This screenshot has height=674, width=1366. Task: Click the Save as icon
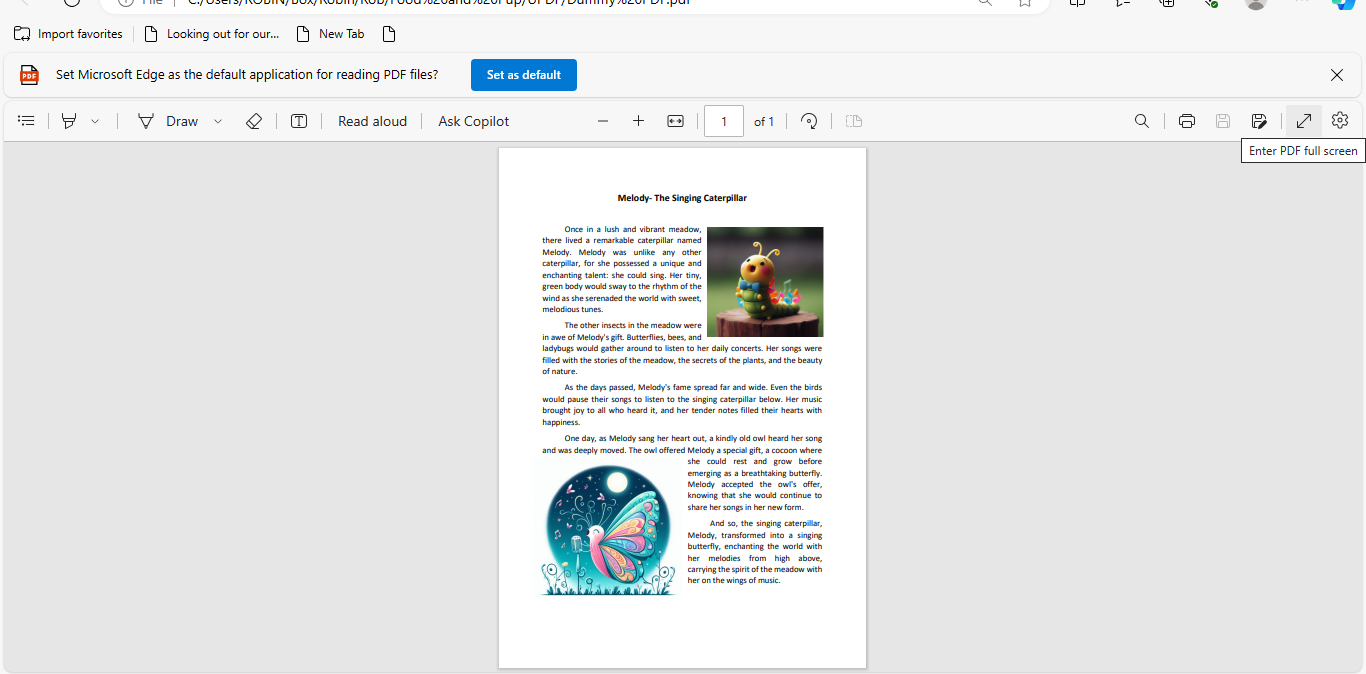[1259, 121]
